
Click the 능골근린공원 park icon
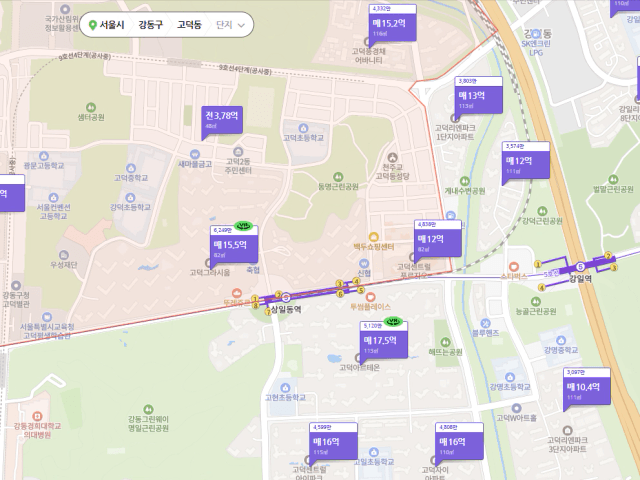point(536,301)
